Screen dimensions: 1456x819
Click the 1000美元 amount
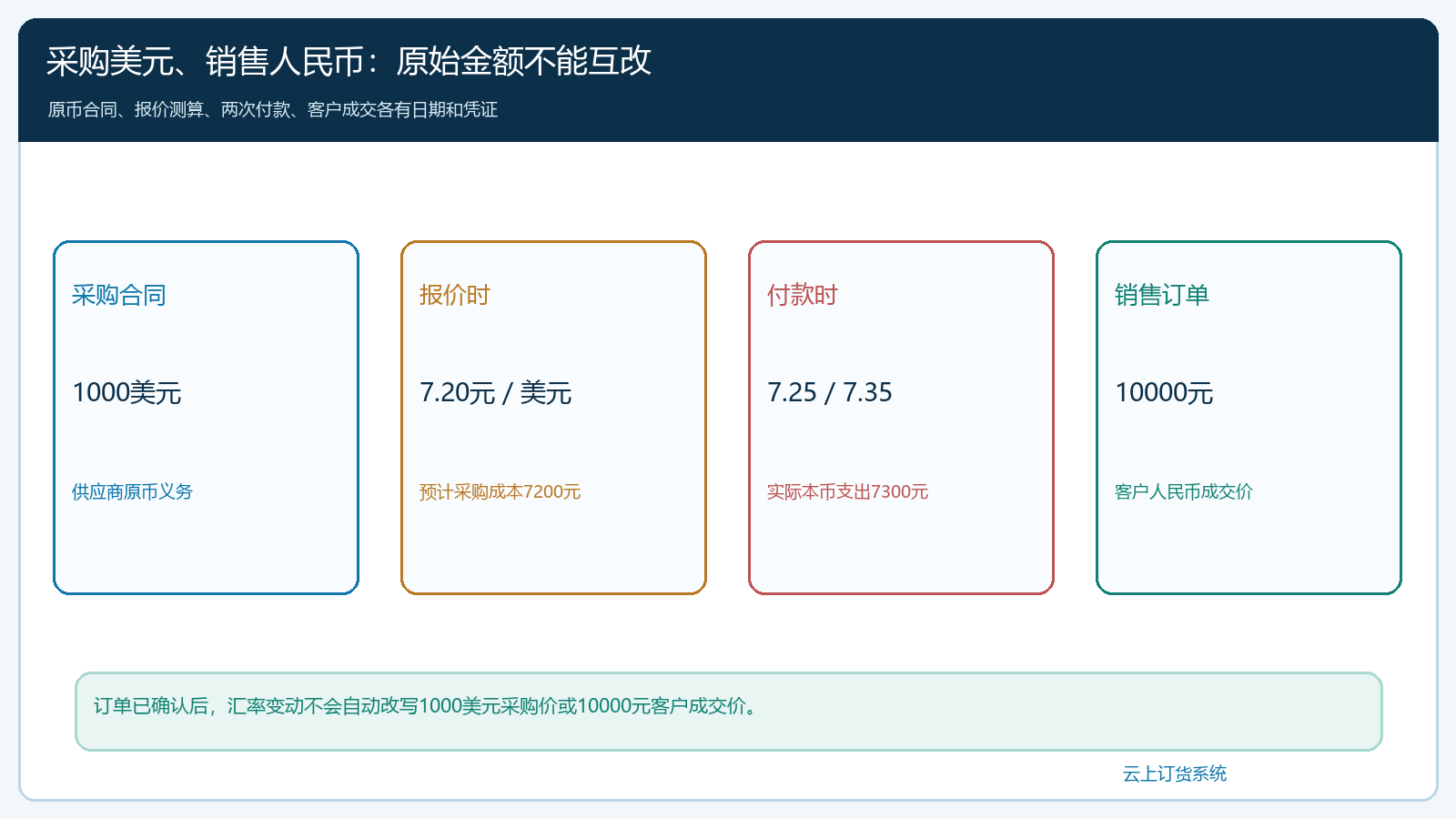(x=126, y=392)
